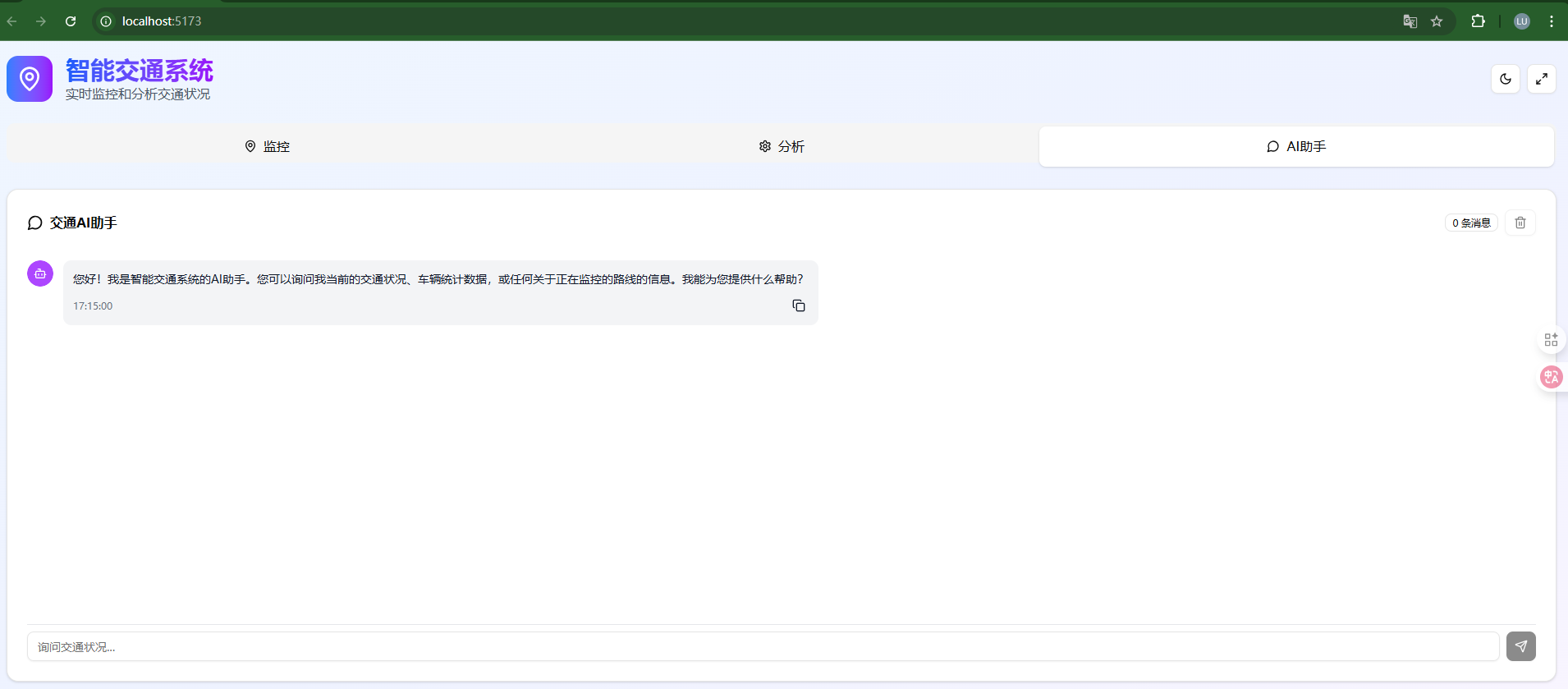Image resolution: width=1568 pixels, height=689 pixels.
Task: Bookmark this page with star icon
Action: point(1437,21)
